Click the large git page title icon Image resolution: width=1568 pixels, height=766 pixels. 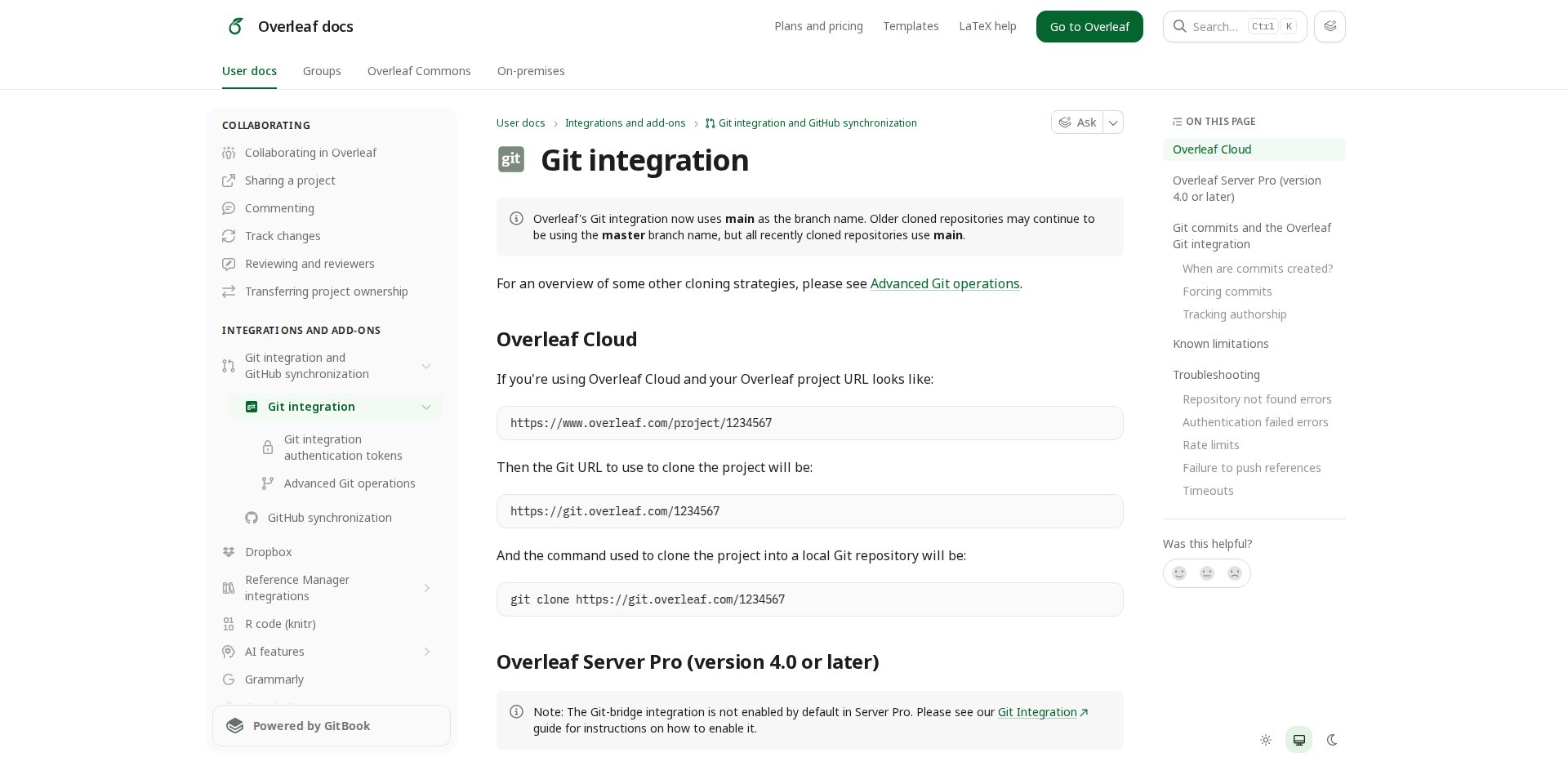click(x=511, y=159)
